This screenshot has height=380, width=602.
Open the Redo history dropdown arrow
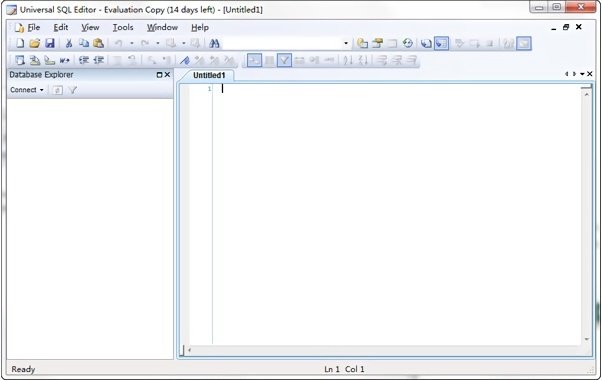coord(158,43)
